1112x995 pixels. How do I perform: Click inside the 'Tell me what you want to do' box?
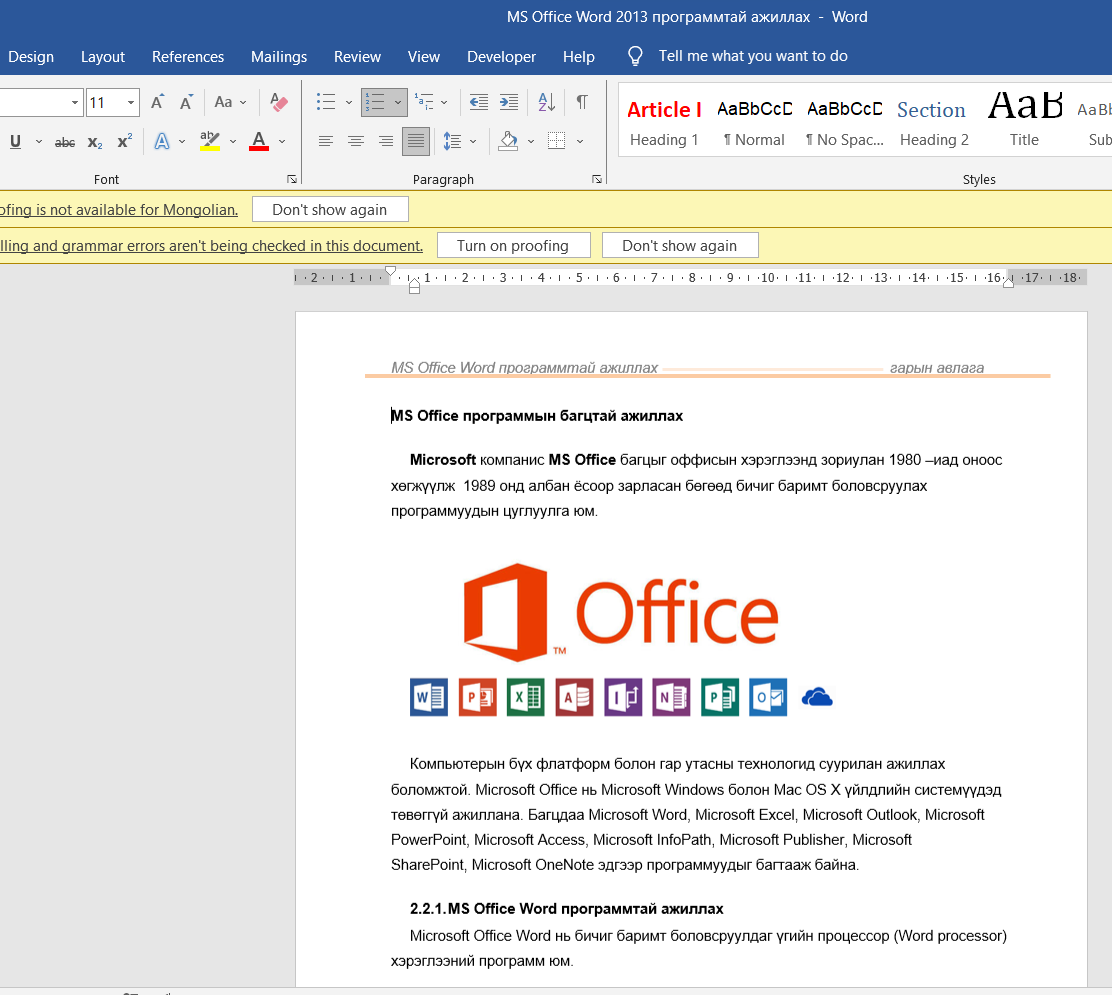coord(752,56)
